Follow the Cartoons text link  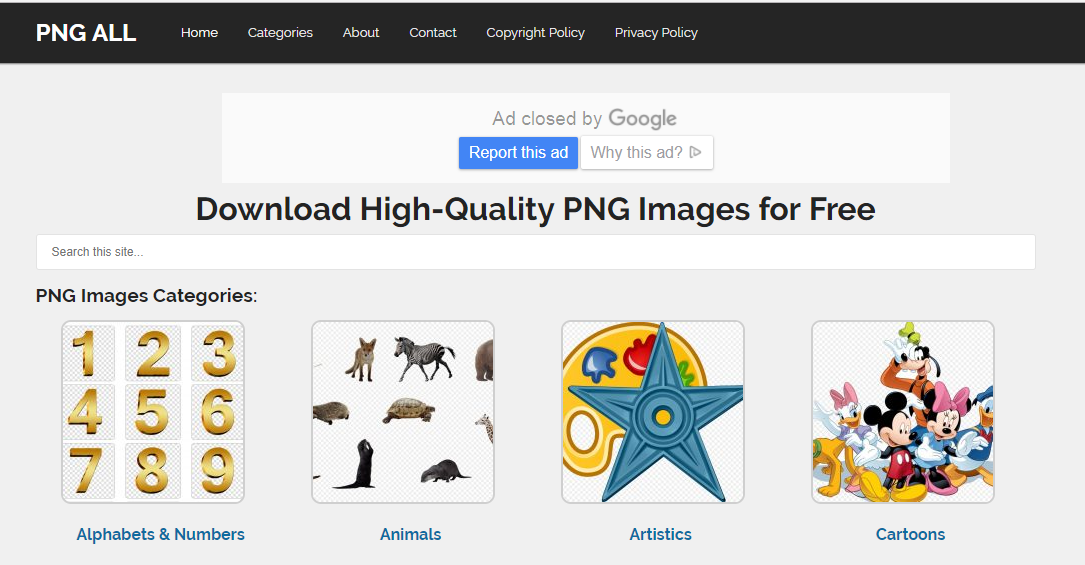(x=910, y=535)
